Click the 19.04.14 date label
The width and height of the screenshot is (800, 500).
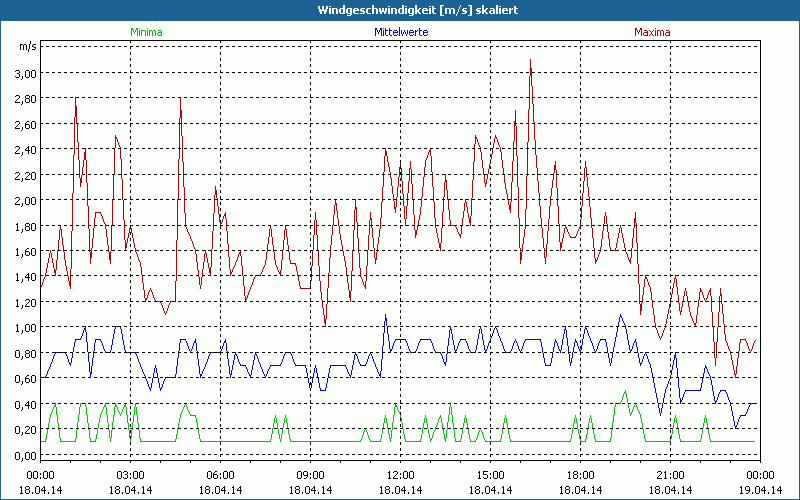point(760,490)
